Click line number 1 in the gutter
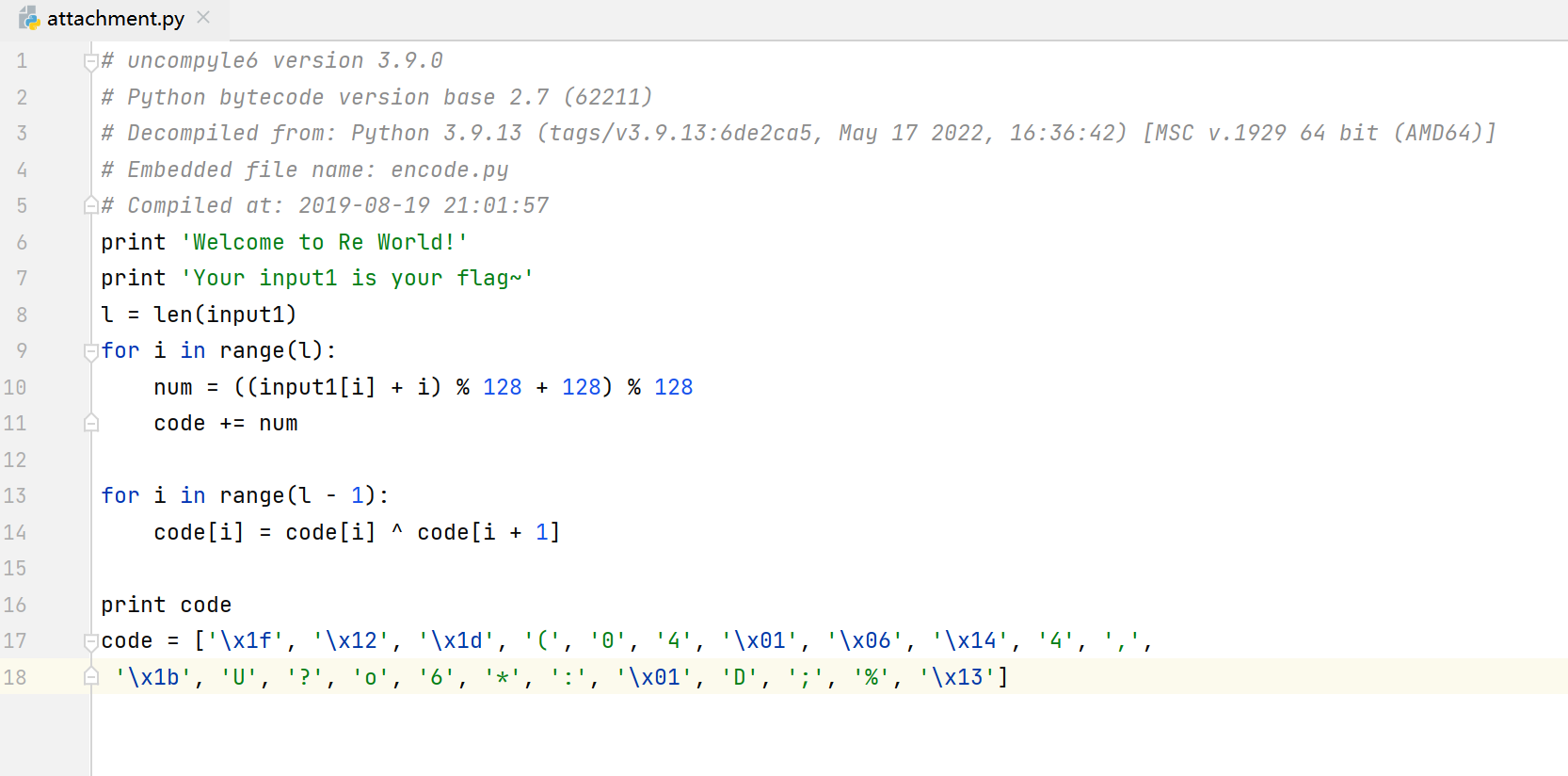Viewport: 1568px width, 776px height. tap(22, 61)
